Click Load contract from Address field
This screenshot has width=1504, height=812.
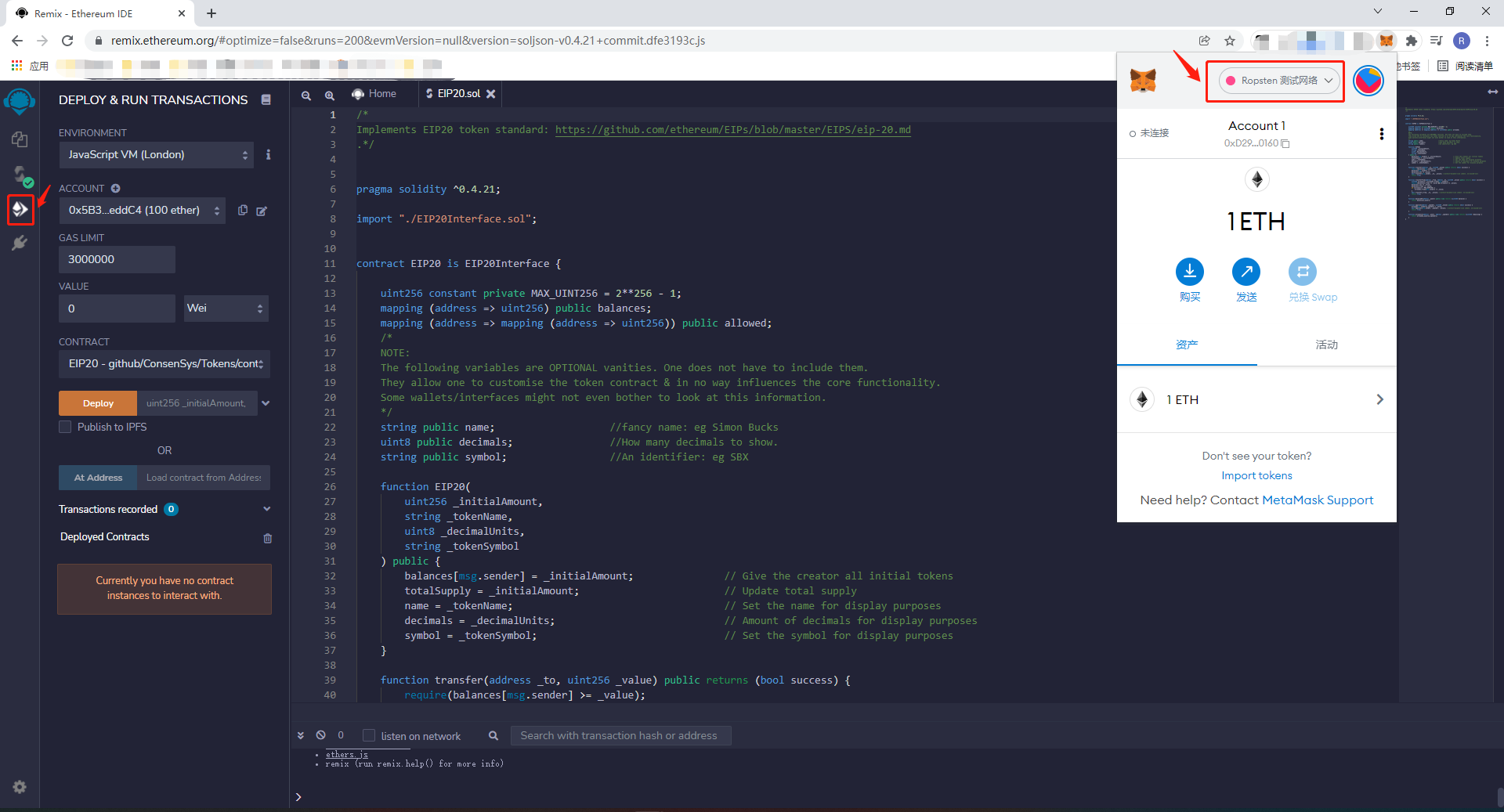[x=204, y=478]
